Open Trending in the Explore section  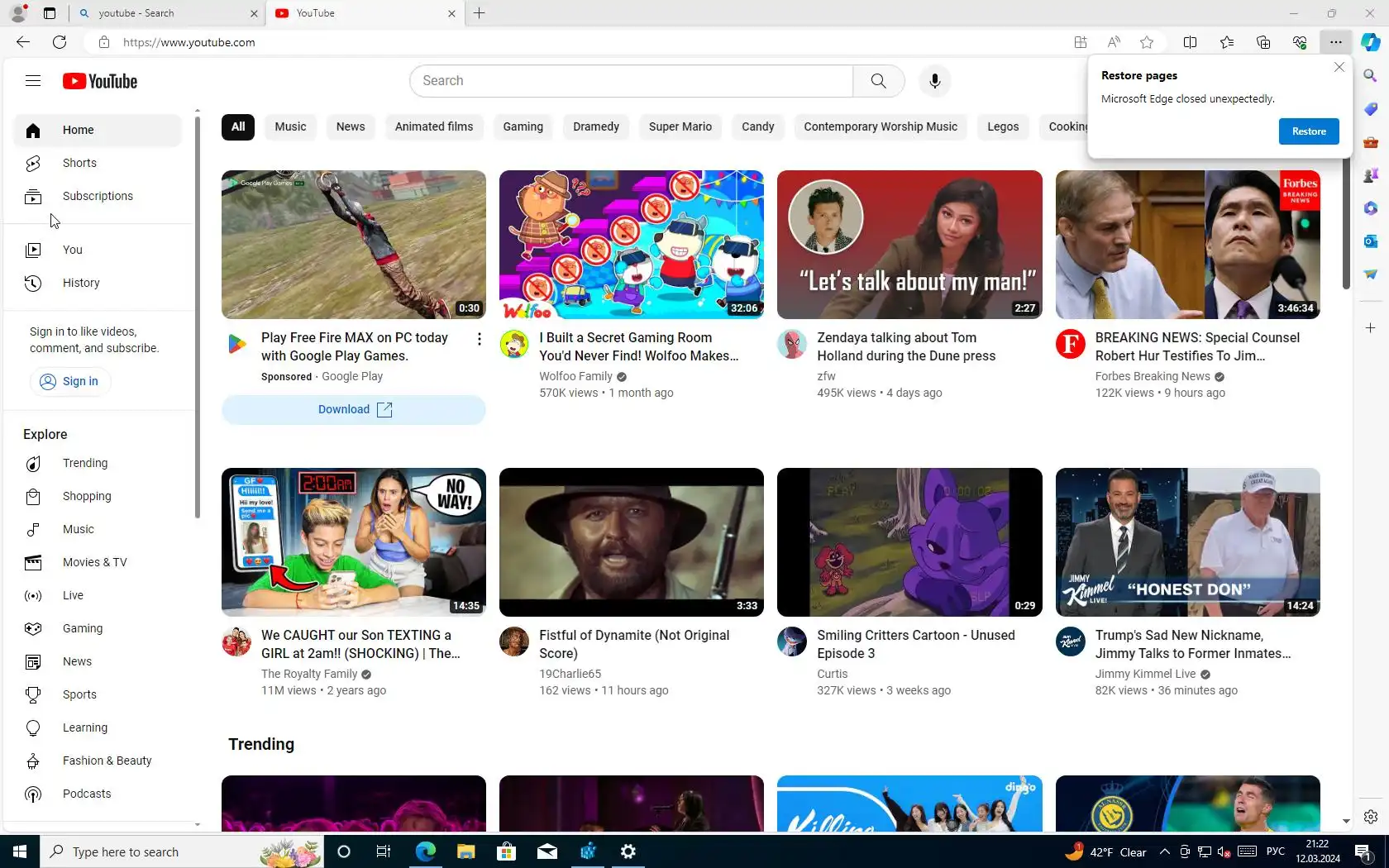(x=98, y=463)
